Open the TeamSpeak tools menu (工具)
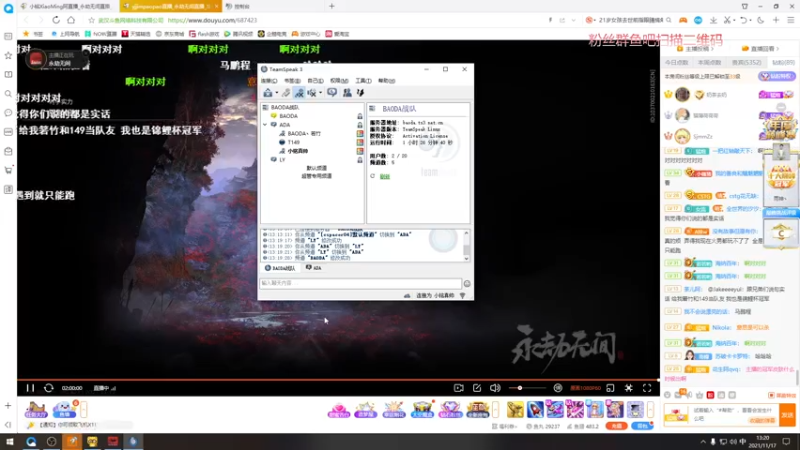The width and height of the screenshot is (800, 450). [x=363, y=81]
